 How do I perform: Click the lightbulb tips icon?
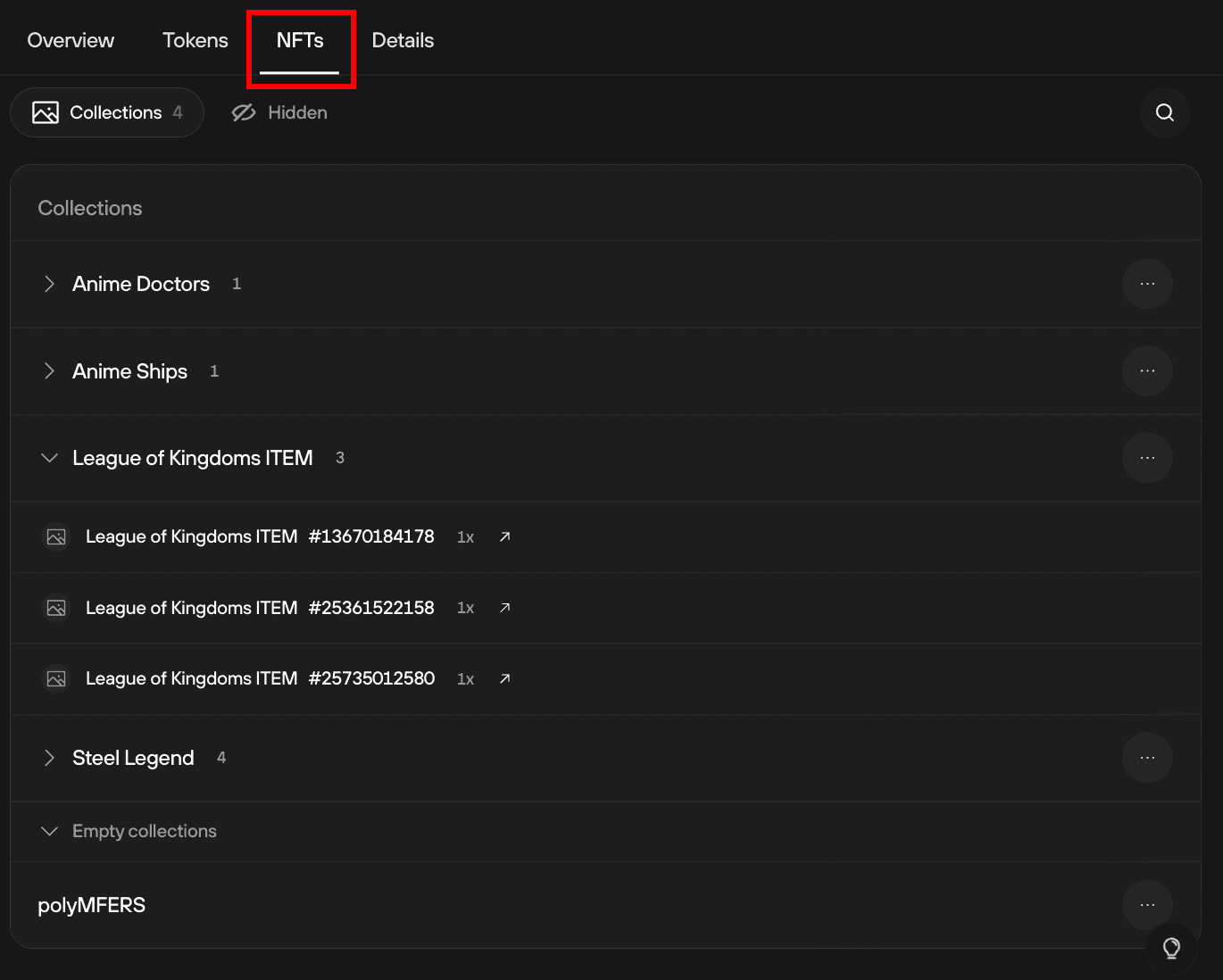(1171, 948)
